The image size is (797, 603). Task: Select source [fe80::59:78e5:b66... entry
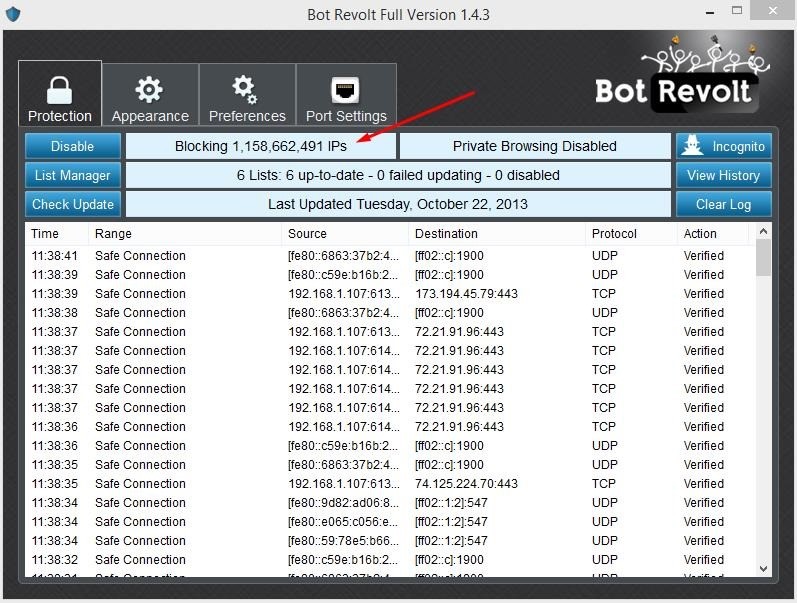(x=343, y=540)
